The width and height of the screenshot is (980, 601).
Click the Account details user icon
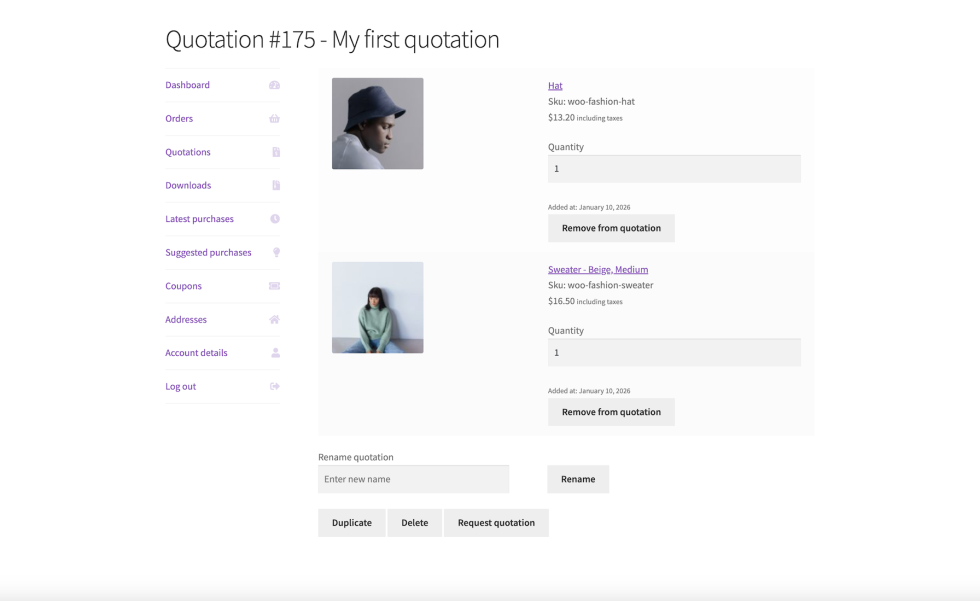[x=275, y=353]
